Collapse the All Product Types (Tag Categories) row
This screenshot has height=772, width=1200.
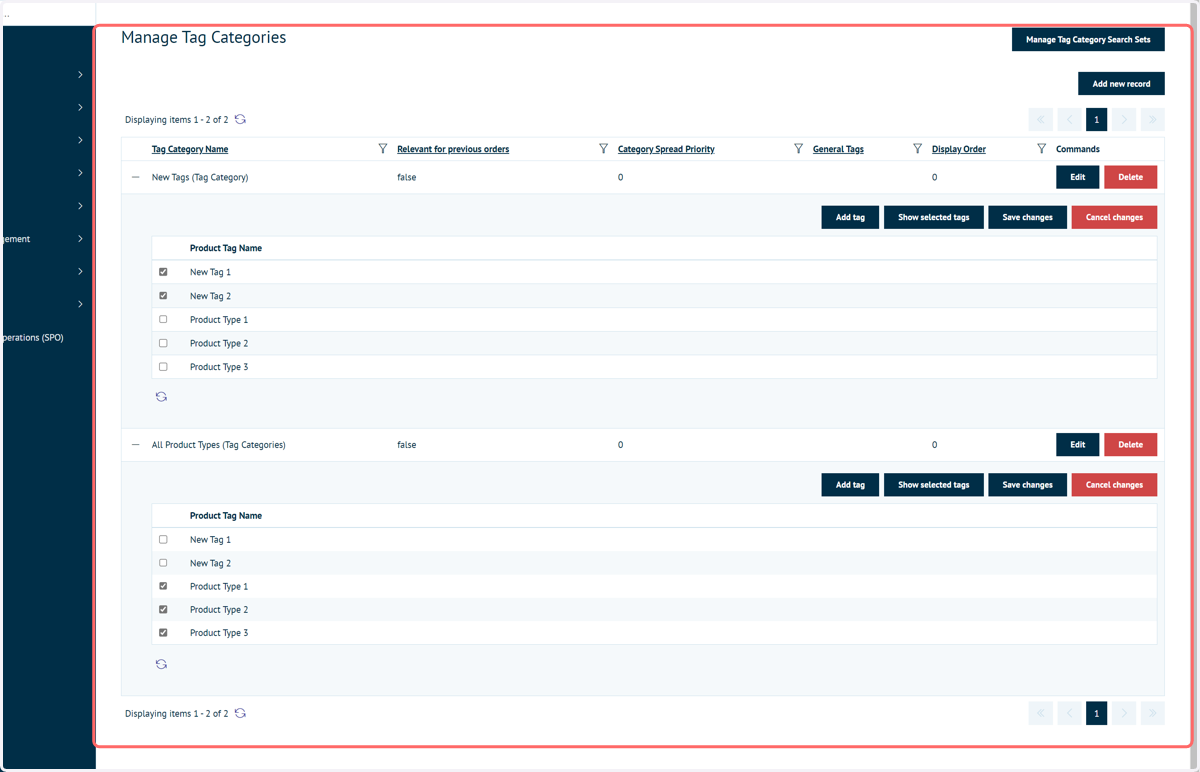click(x=136, y=445)
